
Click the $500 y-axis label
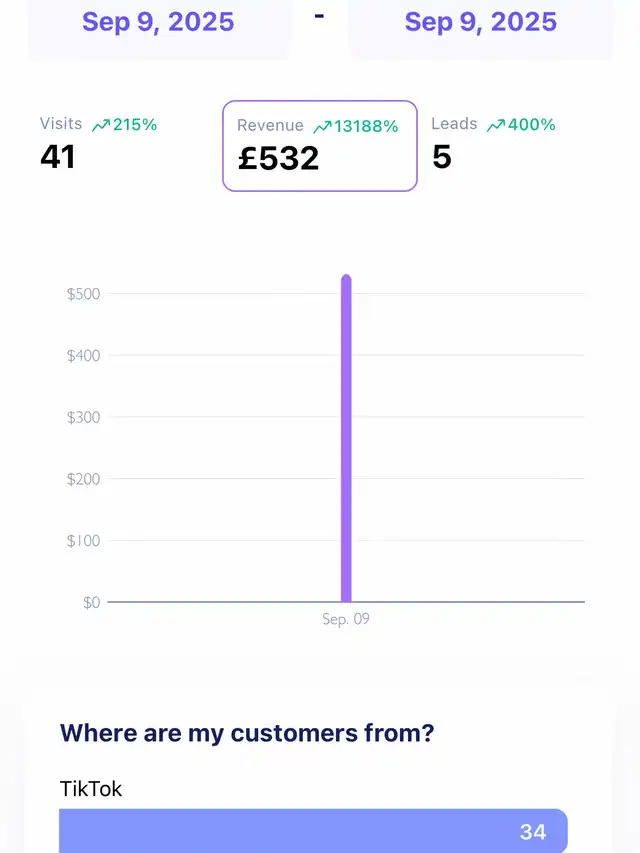click(83, 294)
